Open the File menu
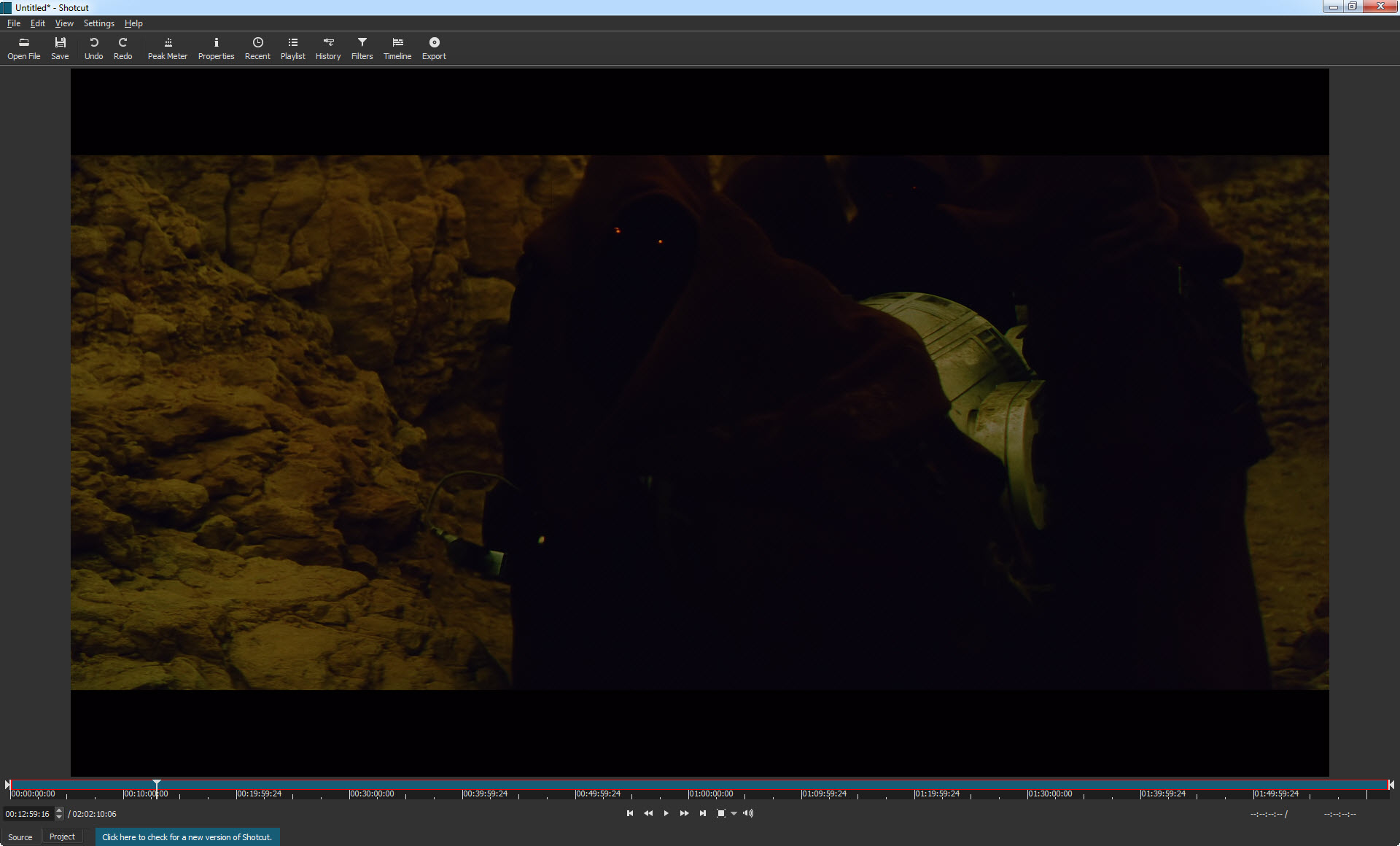This screenshot has height=846, width=1400. (14, 23)
